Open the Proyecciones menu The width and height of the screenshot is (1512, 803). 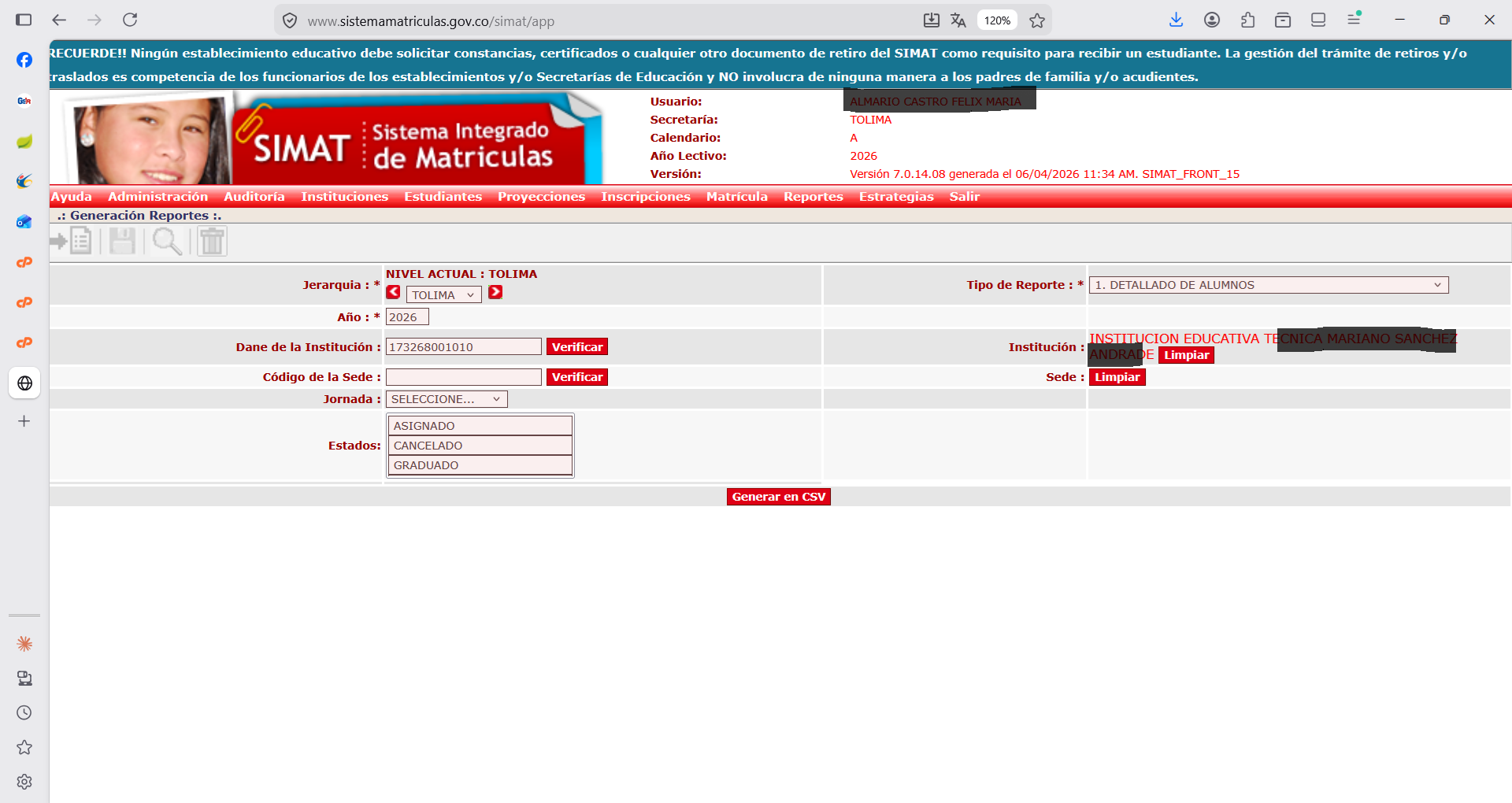(x=542, y=197)
